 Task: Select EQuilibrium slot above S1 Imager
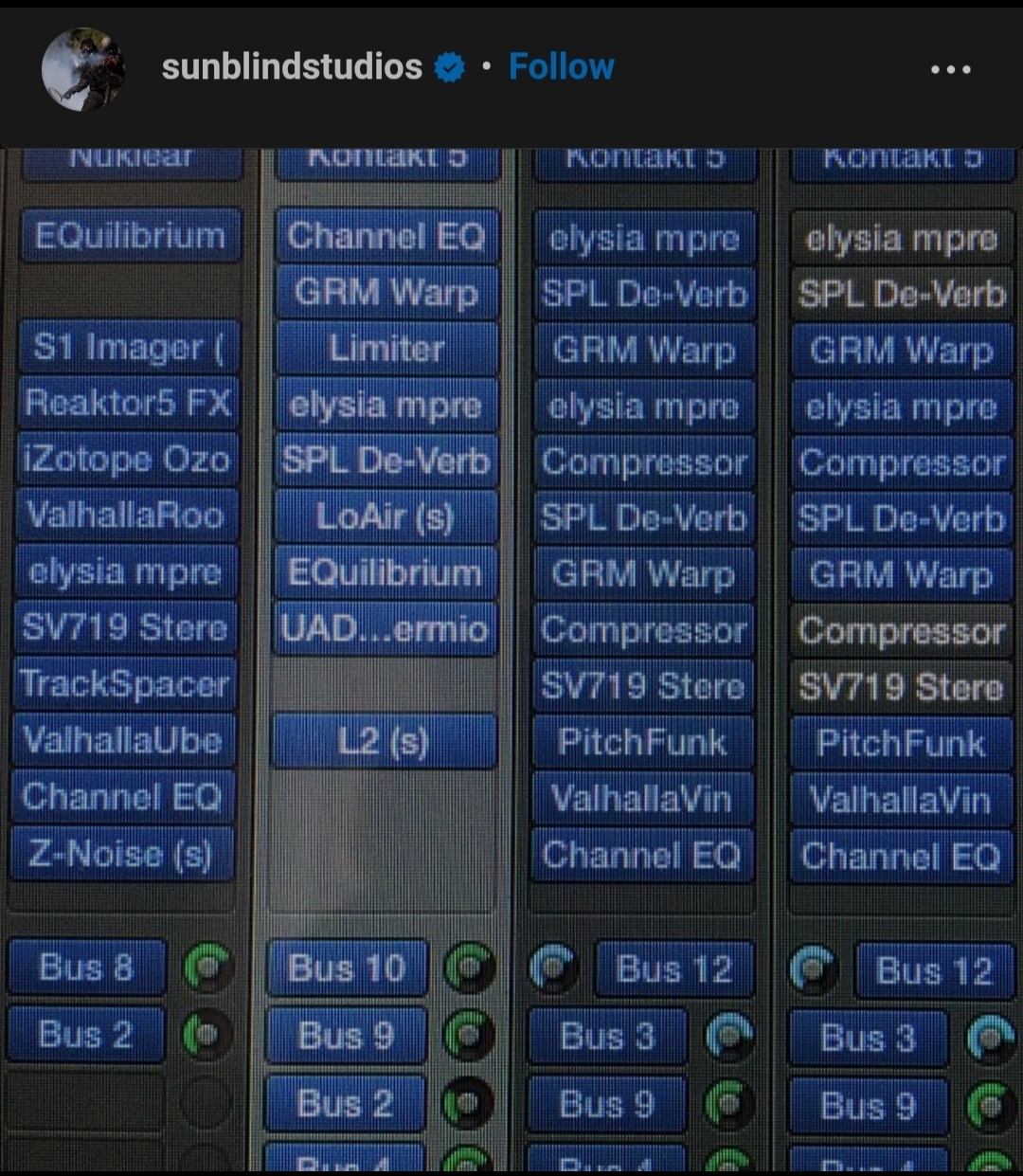click(131, 235)
